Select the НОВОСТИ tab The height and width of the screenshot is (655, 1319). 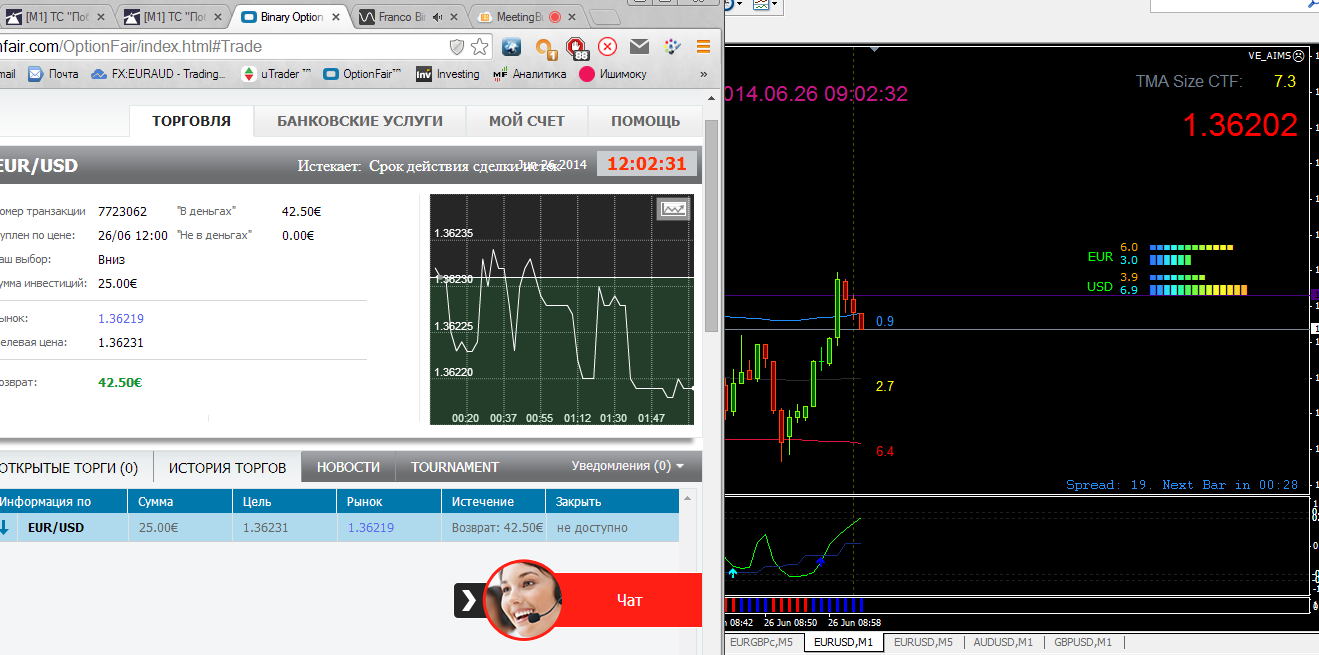pos(348,467)
